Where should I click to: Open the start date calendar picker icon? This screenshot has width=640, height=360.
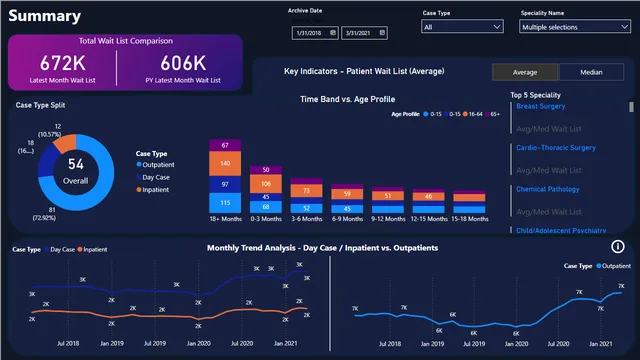point(333,33)
